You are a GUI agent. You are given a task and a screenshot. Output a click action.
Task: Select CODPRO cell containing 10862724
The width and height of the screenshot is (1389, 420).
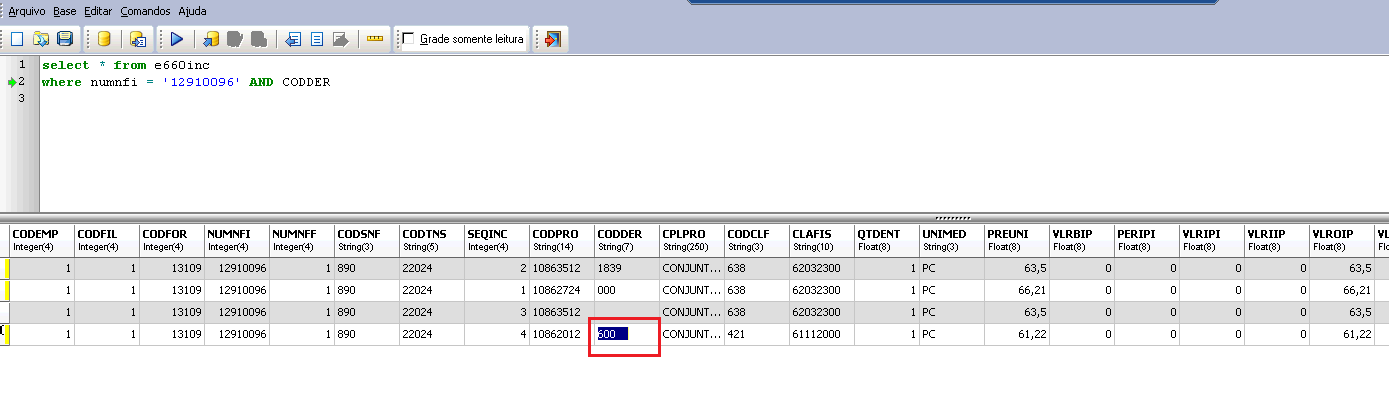pyautogui.click(x=560, y=290)
